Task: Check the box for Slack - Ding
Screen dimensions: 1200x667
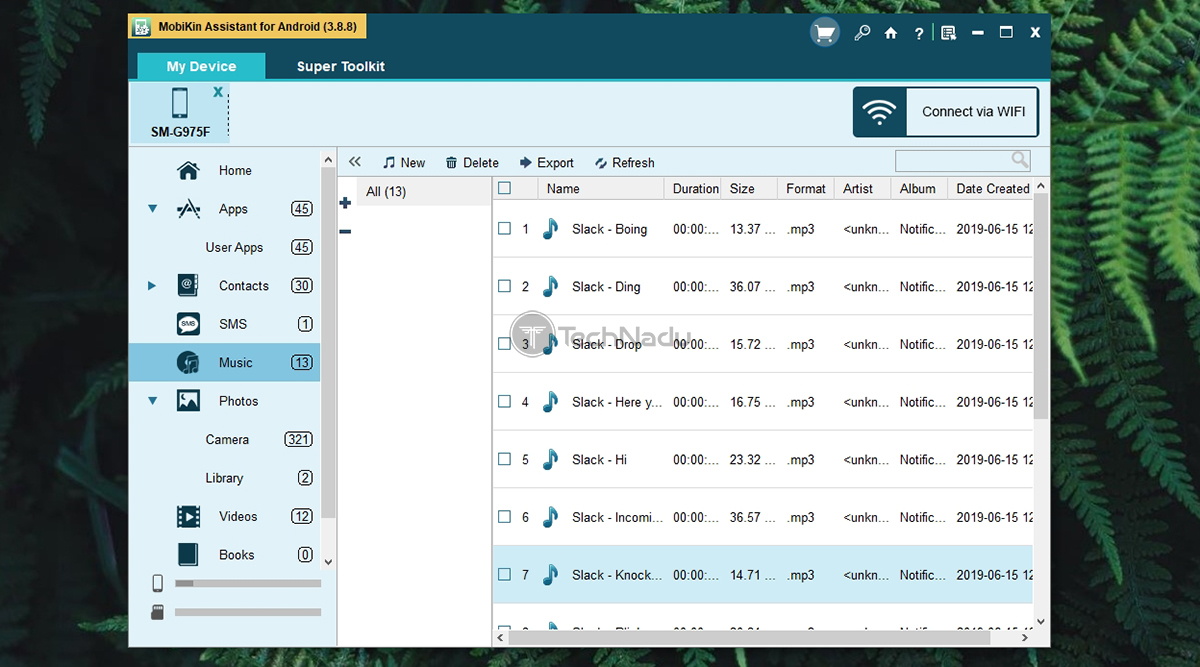Action: click(504, 286)
